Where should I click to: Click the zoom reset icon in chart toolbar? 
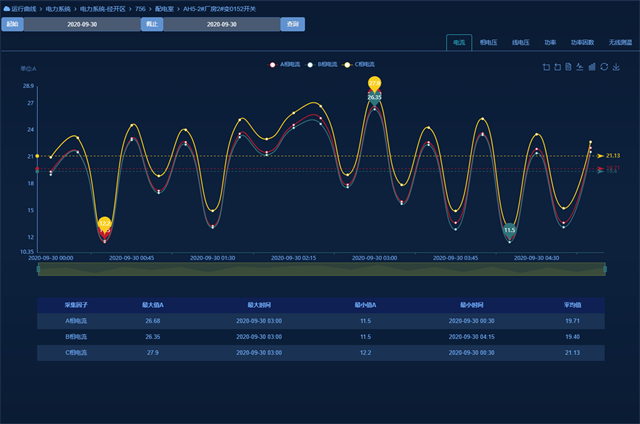pyautogui.click(x=556, y=67)
